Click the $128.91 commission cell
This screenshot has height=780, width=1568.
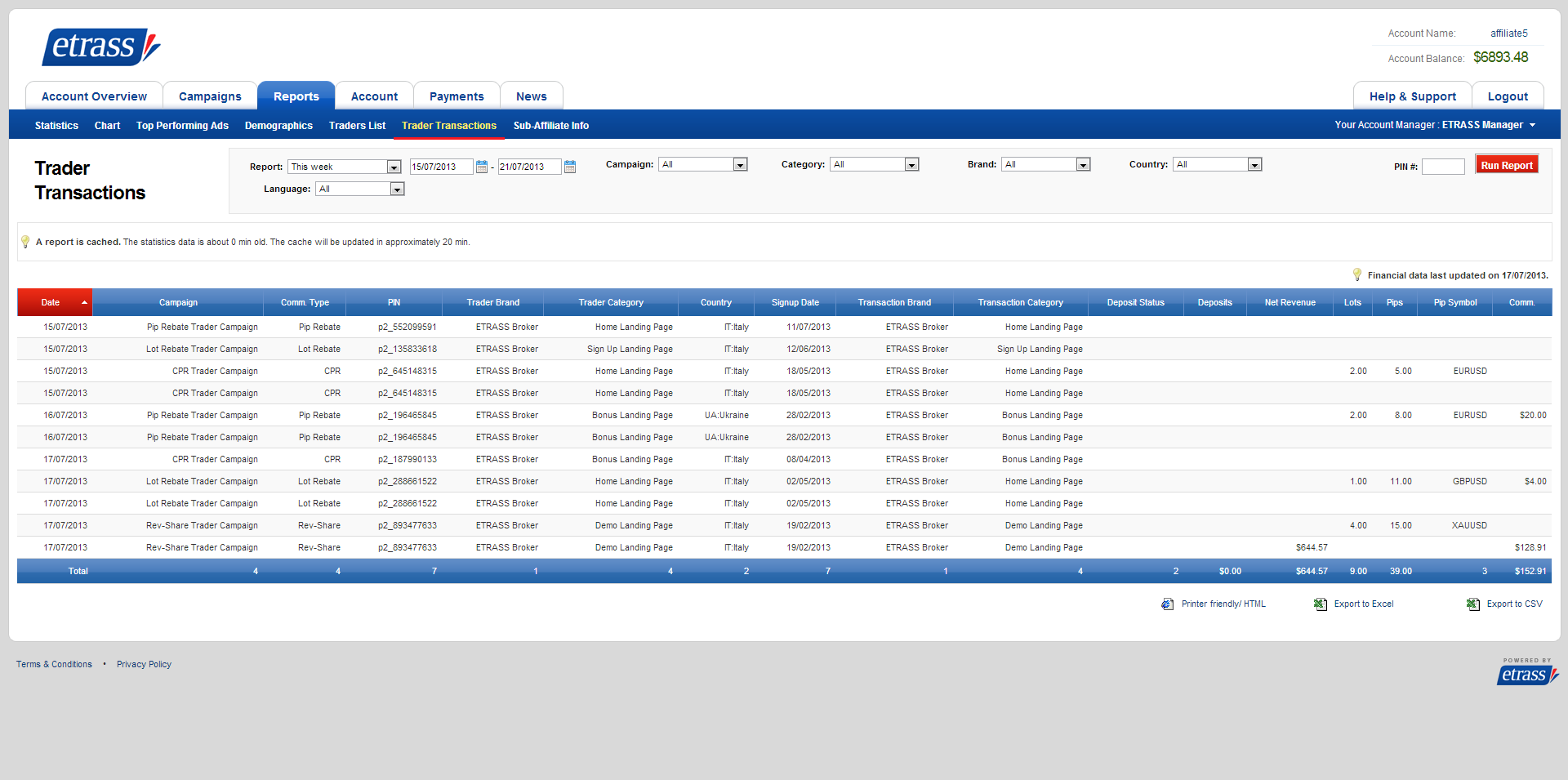1530,548
